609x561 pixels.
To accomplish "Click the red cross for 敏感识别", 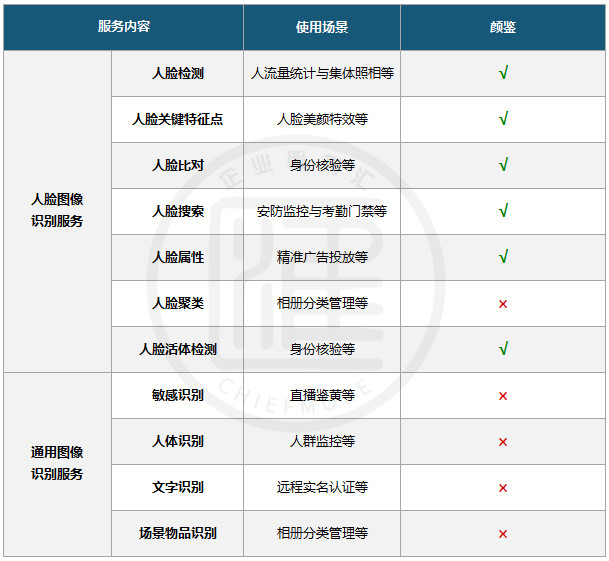I will [x=503, y=396].
